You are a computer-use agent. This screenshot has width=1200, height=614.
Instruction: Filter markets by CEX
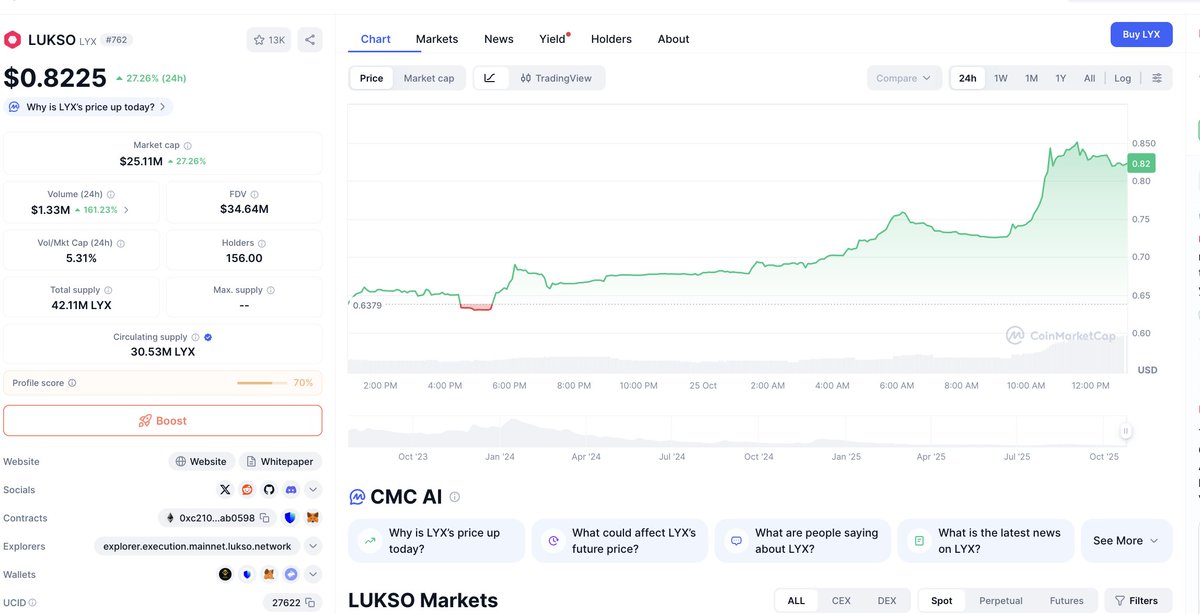pyautogui.click(x=841, y=601)
